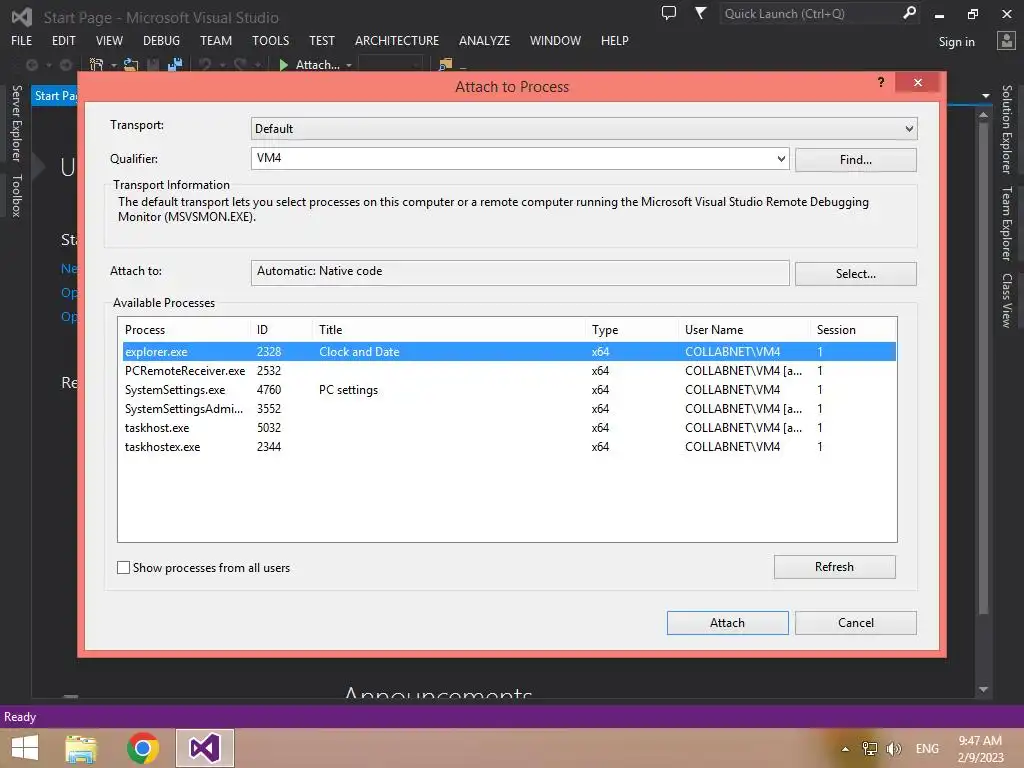Image resolution: width=1024 pixels, height=768 pixels.
Task: Click the Help question mark in Attach to Process dialog
Action: coord(881,82)
